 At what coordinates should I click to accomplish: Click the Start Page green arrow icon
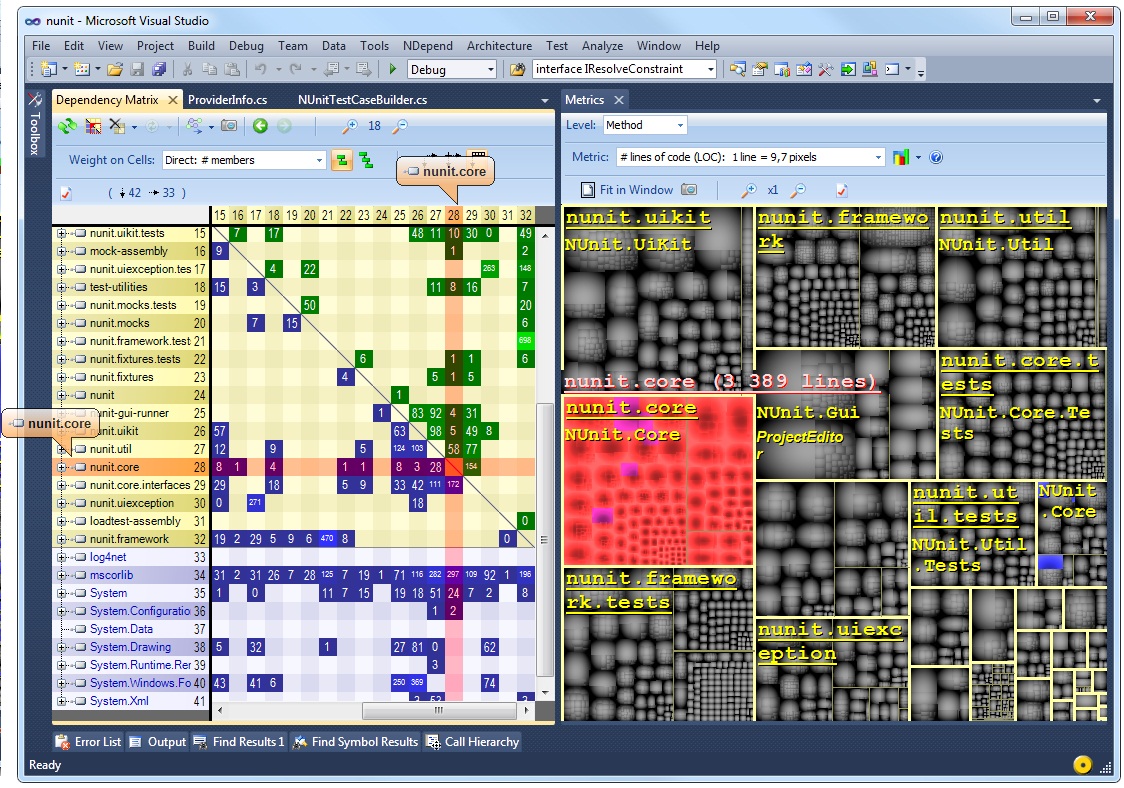click(x=848, y=69)
